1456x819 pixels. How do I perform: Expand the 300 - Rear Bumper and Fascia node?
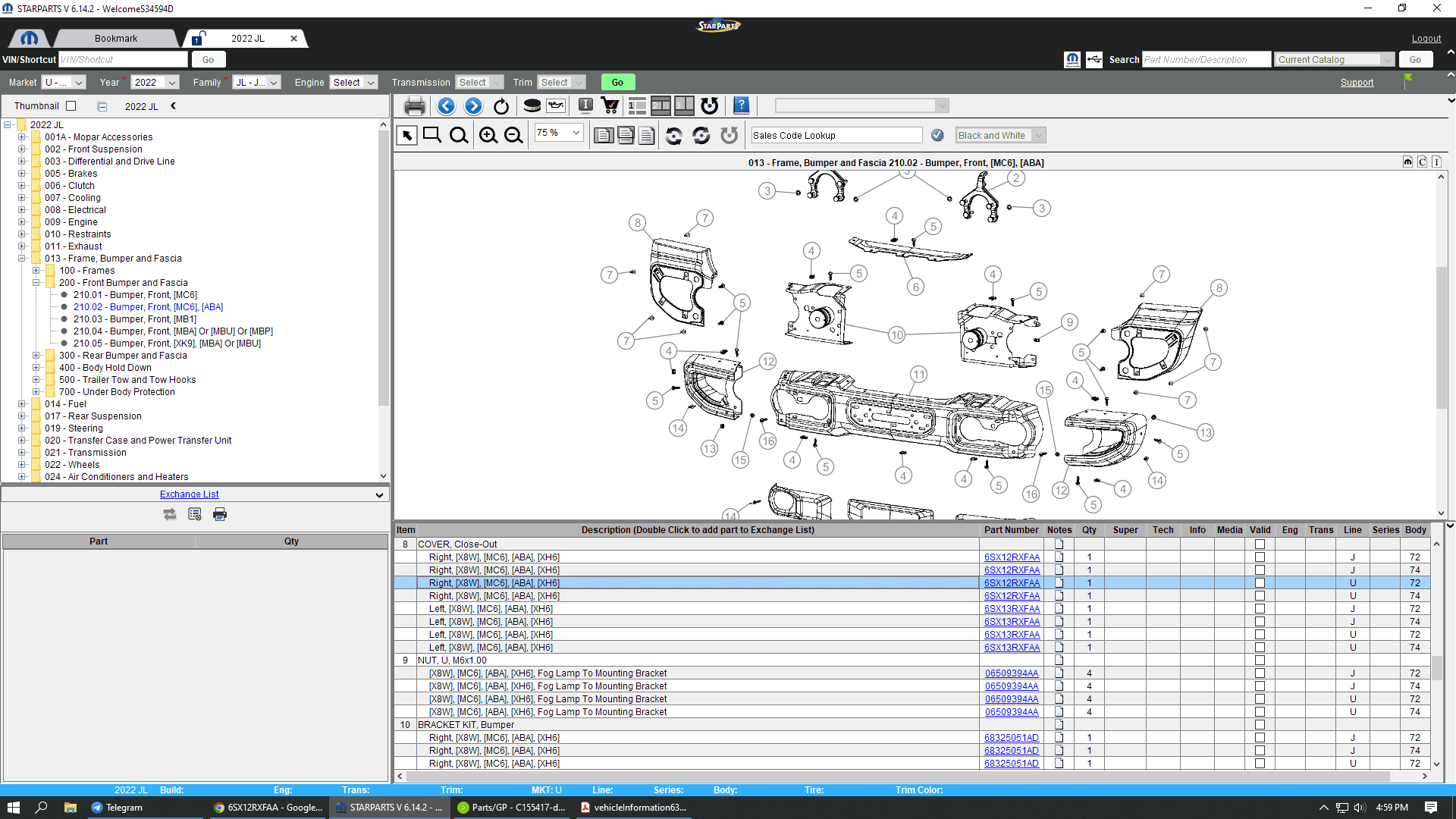(x=36, y=356)
